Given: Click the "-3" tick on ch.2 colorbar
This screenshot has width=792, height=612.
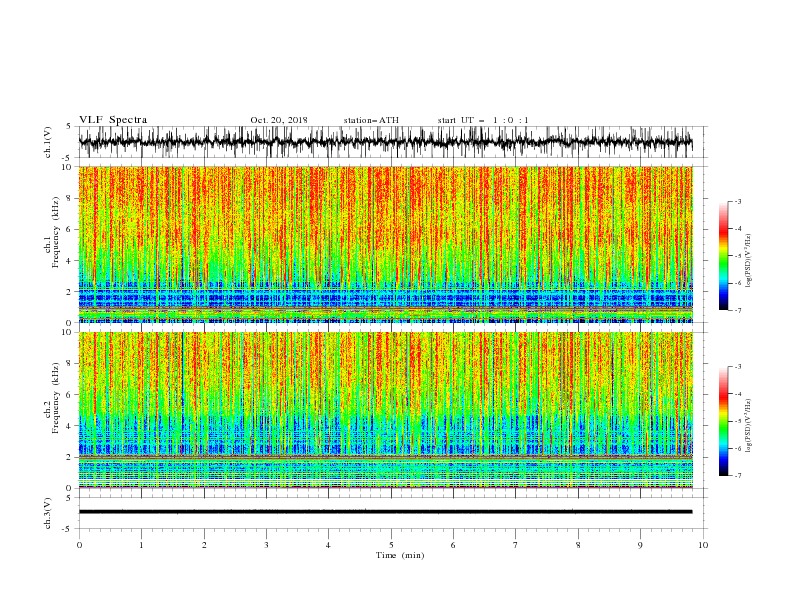Looking at the screenshot, I should (x=737, y=367).
